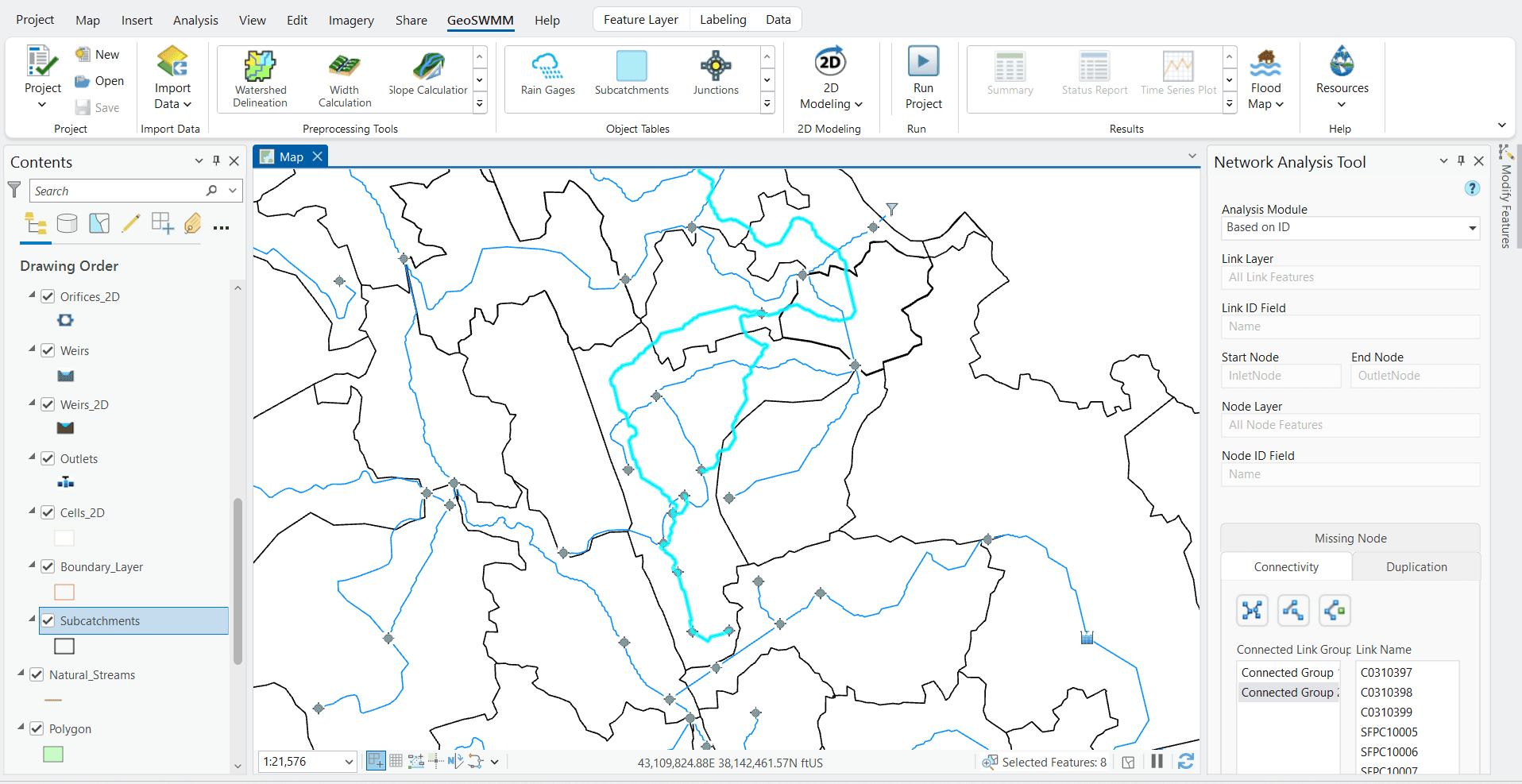Open the 2D Modeling tool
1522x784 pixels.
tap(830, 78)
